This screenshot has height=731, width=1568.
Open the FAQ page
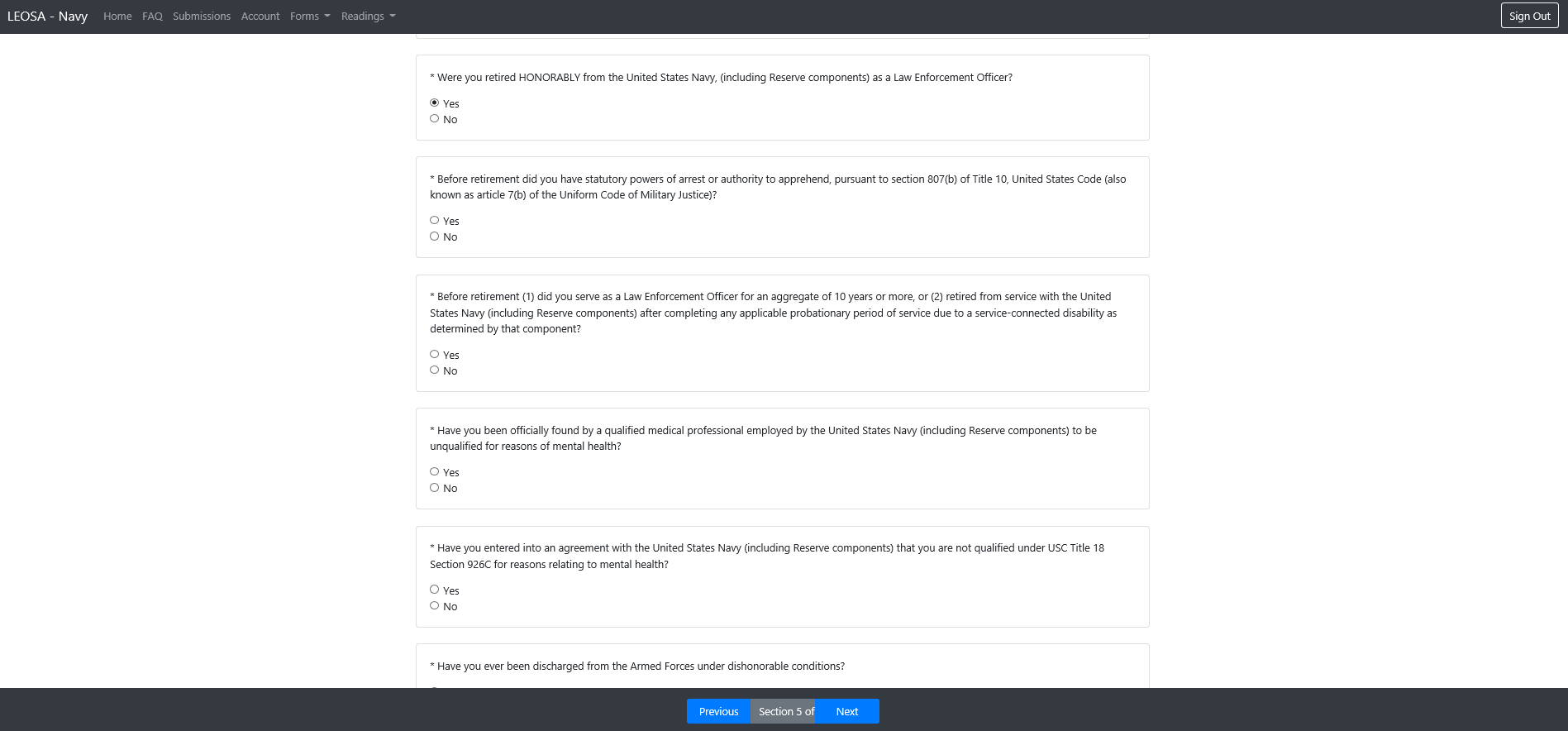pos(152,17)
